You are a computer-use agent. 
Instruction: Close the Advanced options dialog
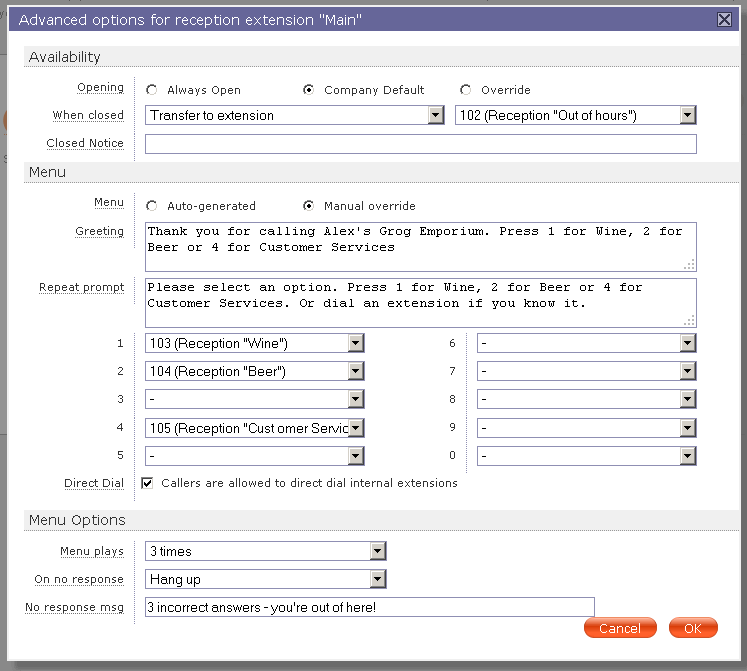pos(724,20)
